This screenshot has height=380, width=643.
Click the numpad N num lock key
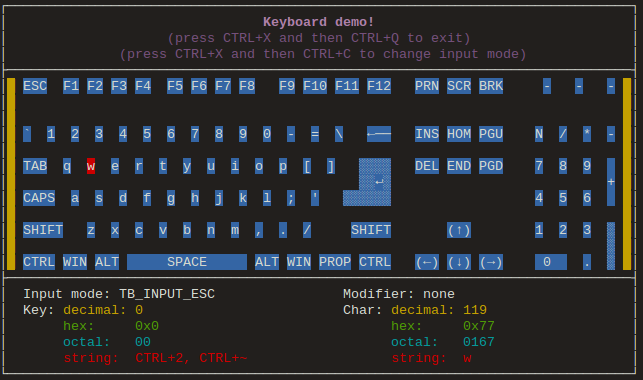[x=539, y=134]
